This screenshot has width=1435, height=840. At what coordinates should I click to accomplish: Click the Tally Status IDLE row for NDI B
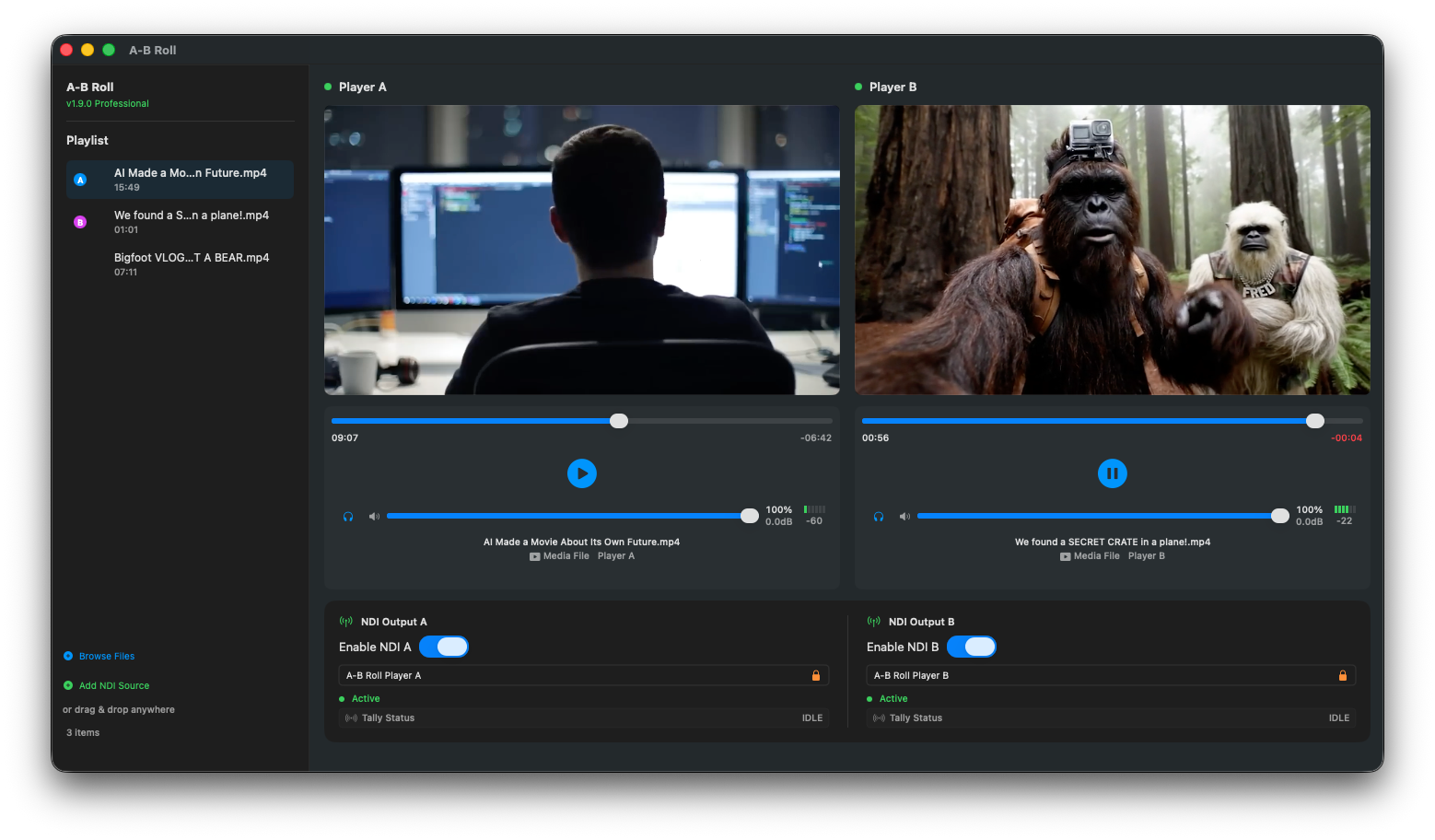point(1111,718)
